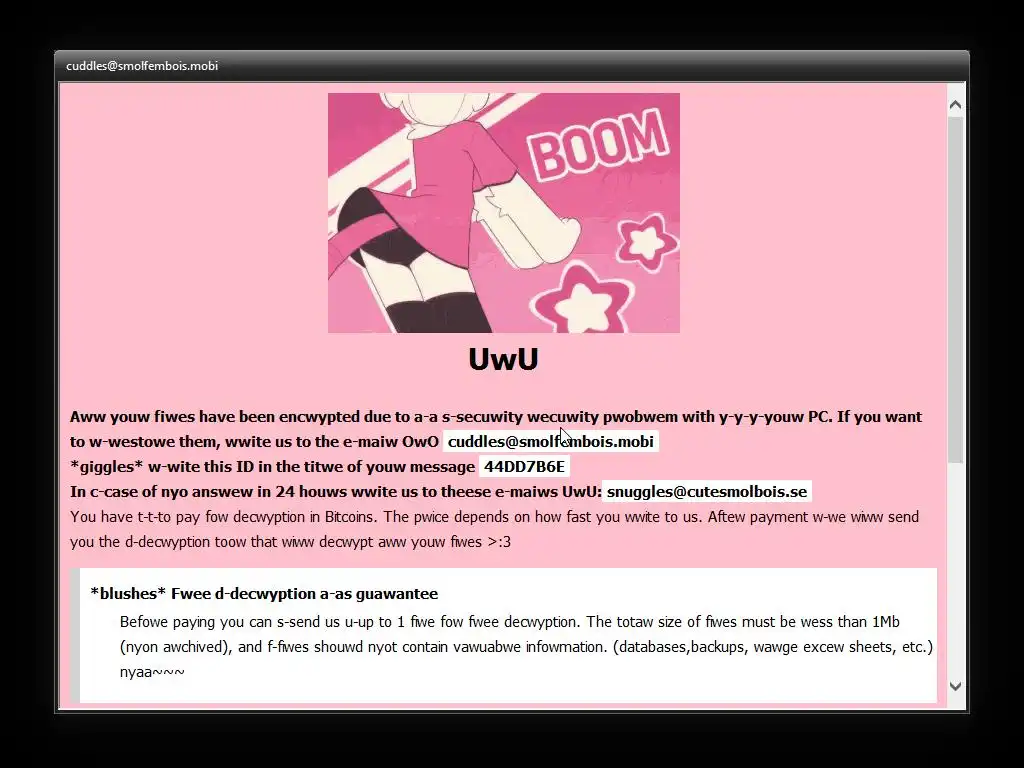Click the pink cartoon image

coord(504,213)
